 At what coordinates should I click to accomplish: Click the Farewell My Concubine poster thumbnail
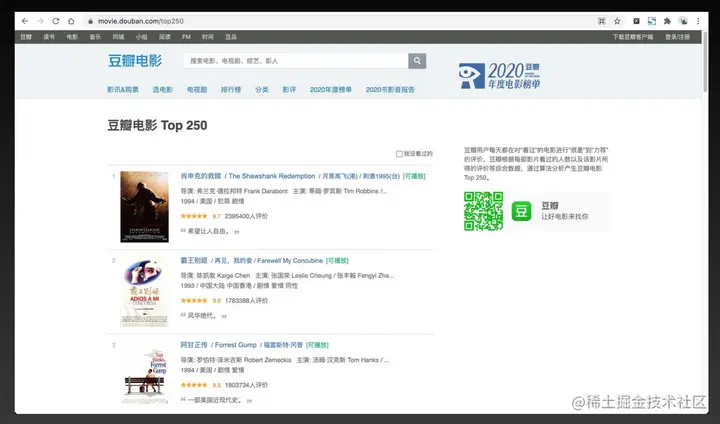tap(144, 291)
